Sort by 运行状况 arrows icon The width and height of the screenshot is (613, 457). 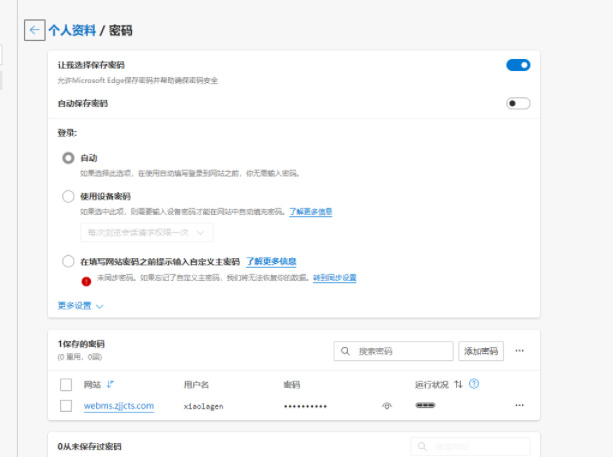point(458,385)
